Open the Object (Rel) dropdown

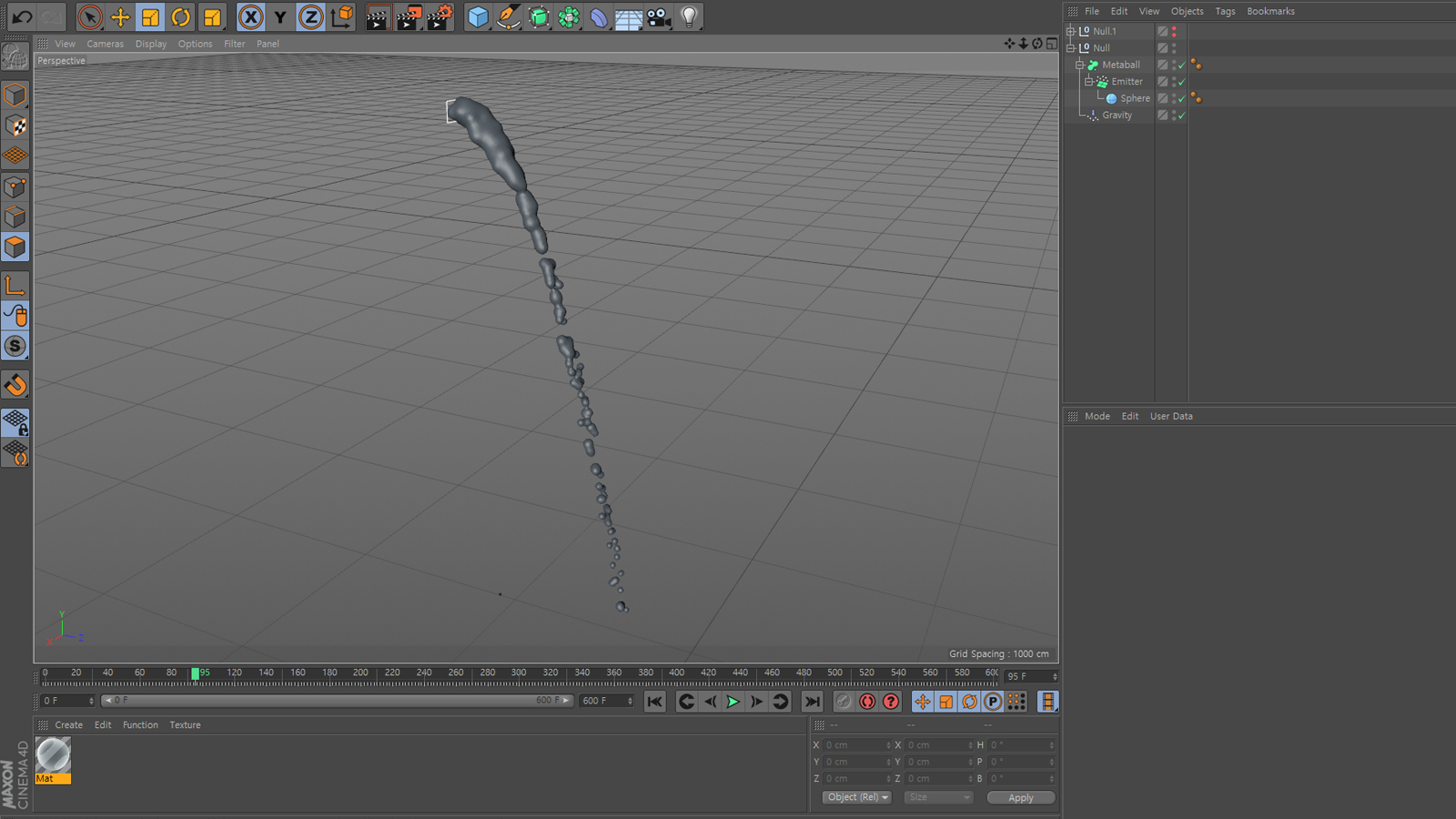[857, 797]
